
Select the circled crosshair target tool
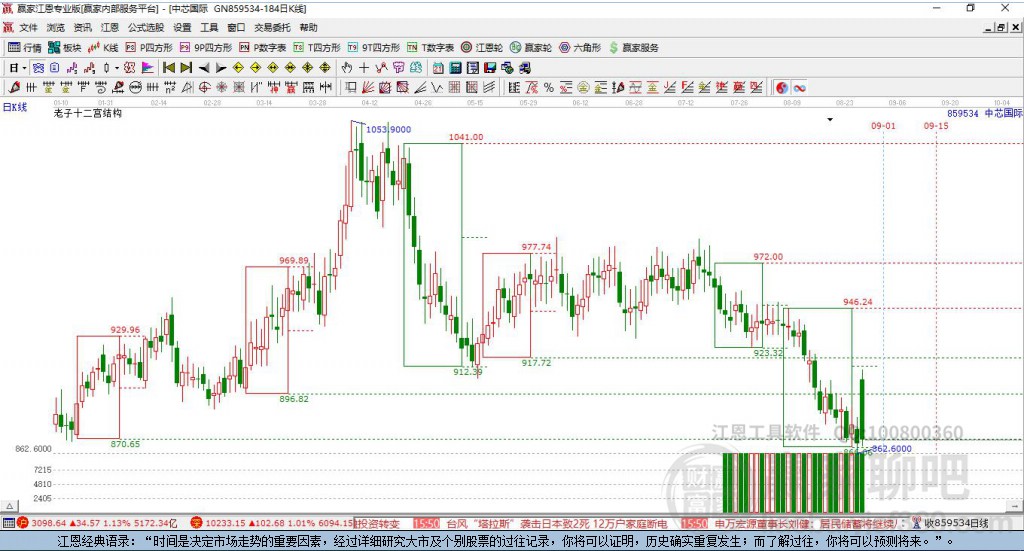click(204, 87)
